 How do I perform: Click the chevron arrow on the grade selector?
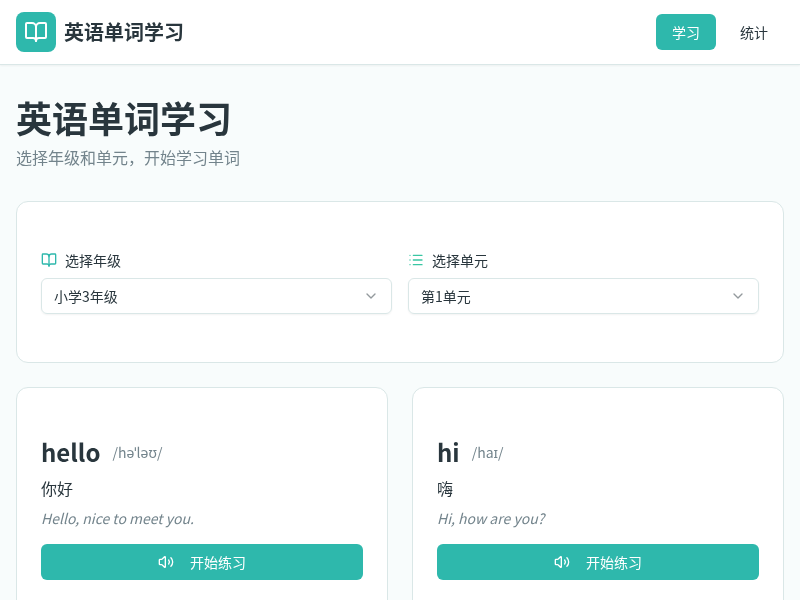370,296
